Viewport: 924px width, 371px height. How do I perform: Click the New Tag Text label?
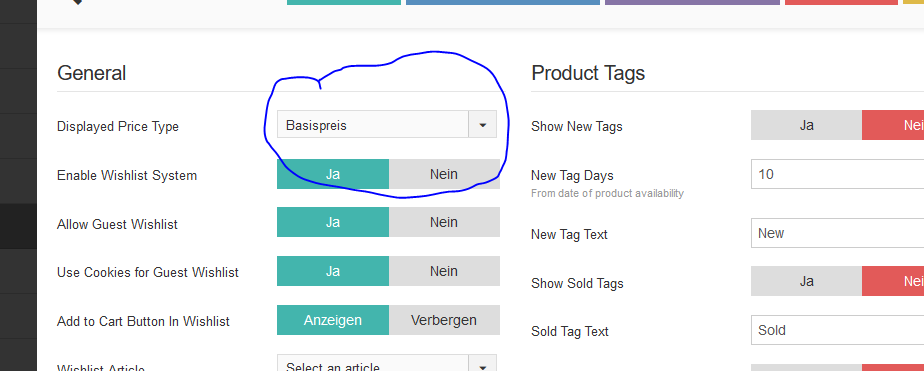[x=569, y=234]
